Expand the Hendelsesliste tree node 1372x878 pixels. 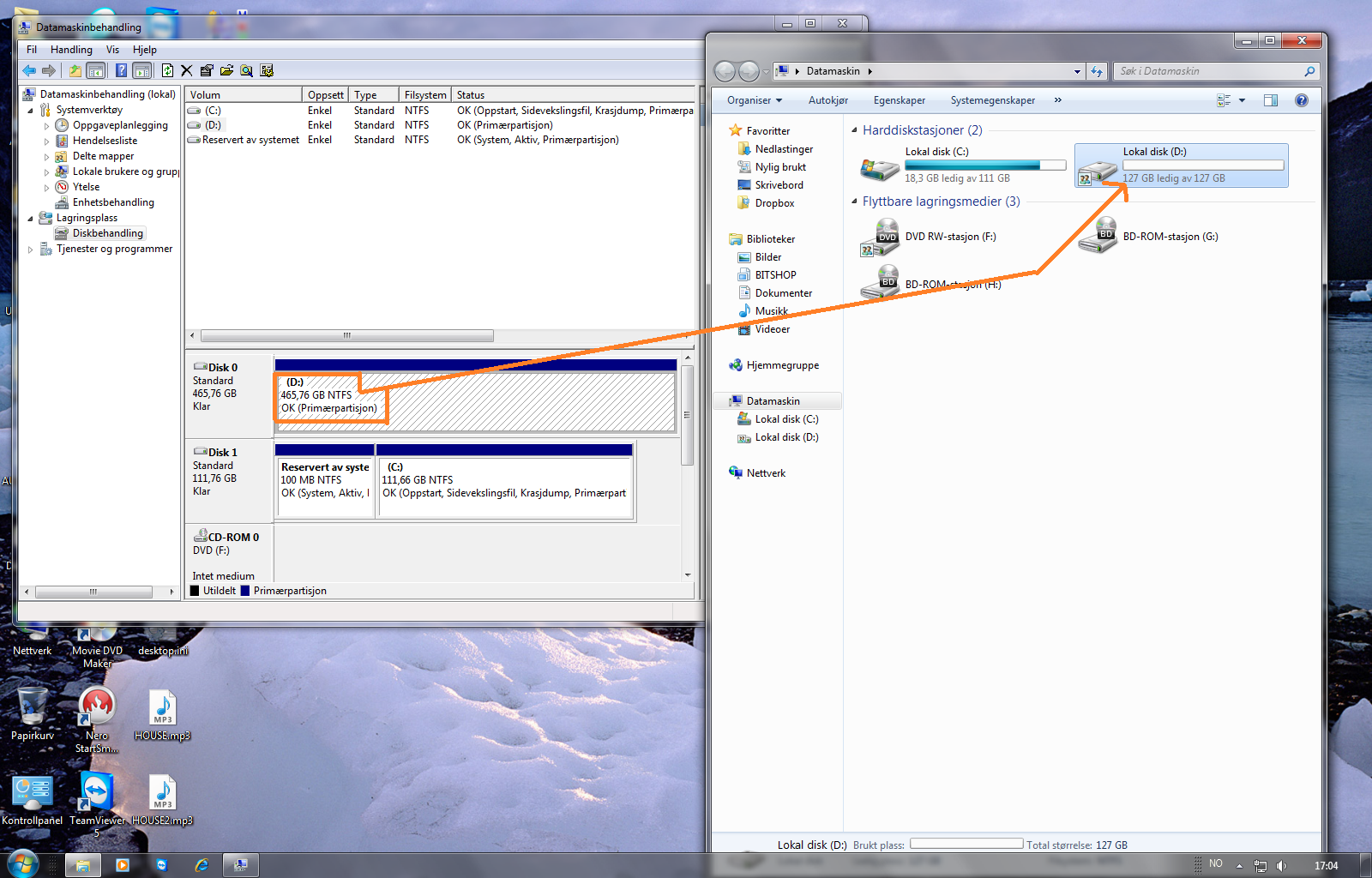pyautogui.click(x=46, y=141)
